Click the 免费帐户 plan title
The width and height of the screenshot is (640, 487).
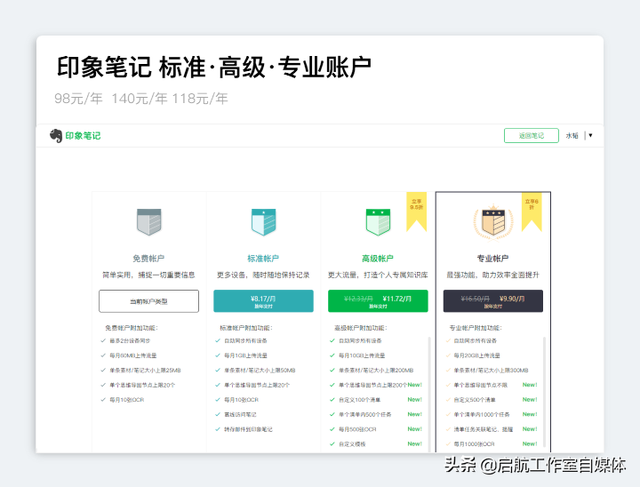pos(148,258)
